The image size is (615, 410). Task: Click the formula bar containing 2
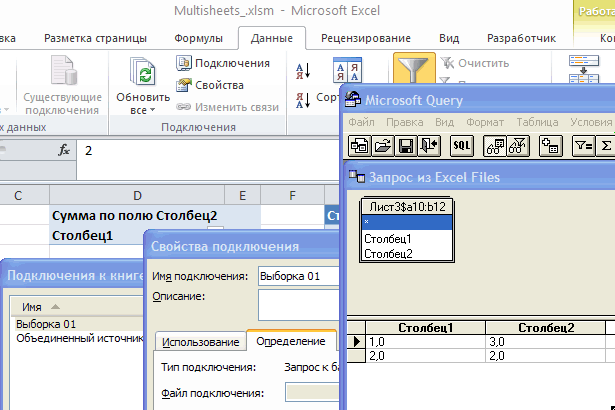pyautogui.click(x=208, y=160)
